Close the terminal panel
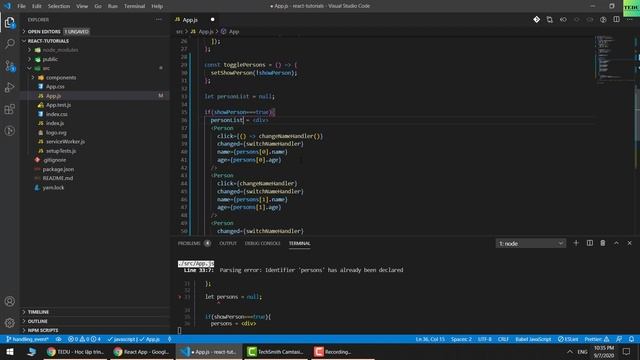This screenshot has height=360, width=640. click(629, 243)
